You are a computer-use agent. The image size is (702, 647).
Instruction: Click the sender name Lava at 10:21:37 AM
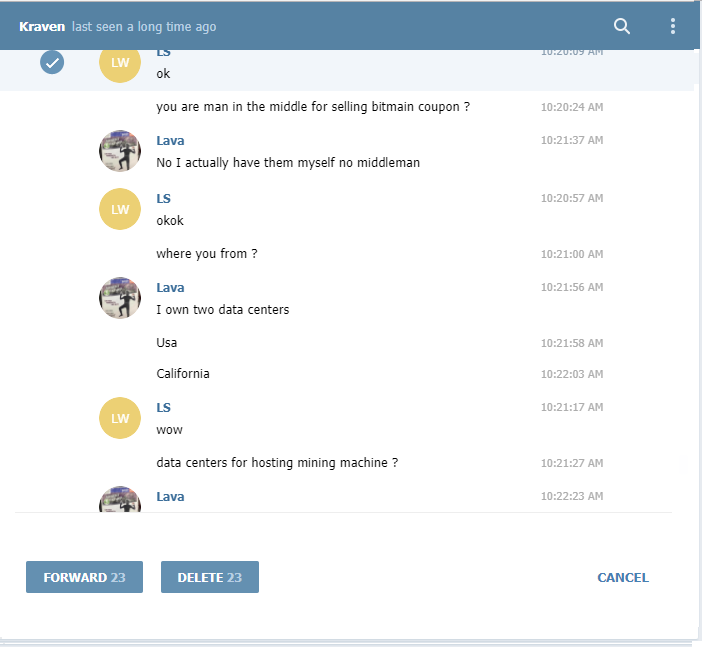tap(170, 141)
